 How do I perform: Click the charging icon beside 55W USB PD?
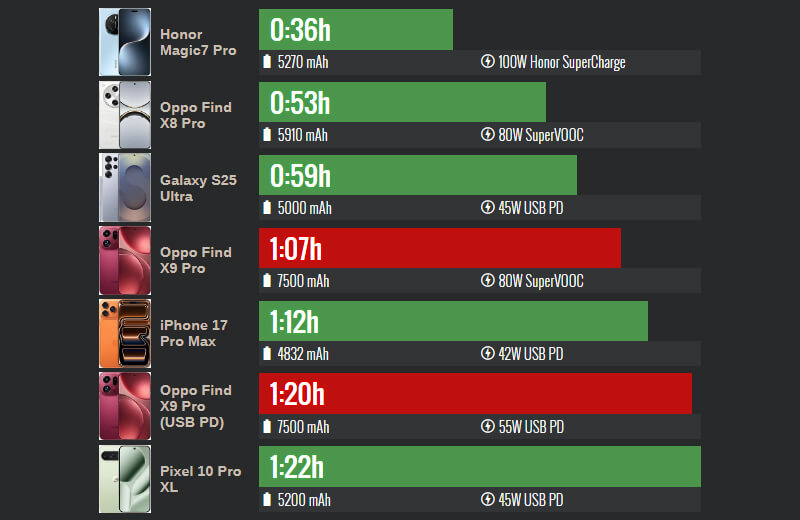487,427
